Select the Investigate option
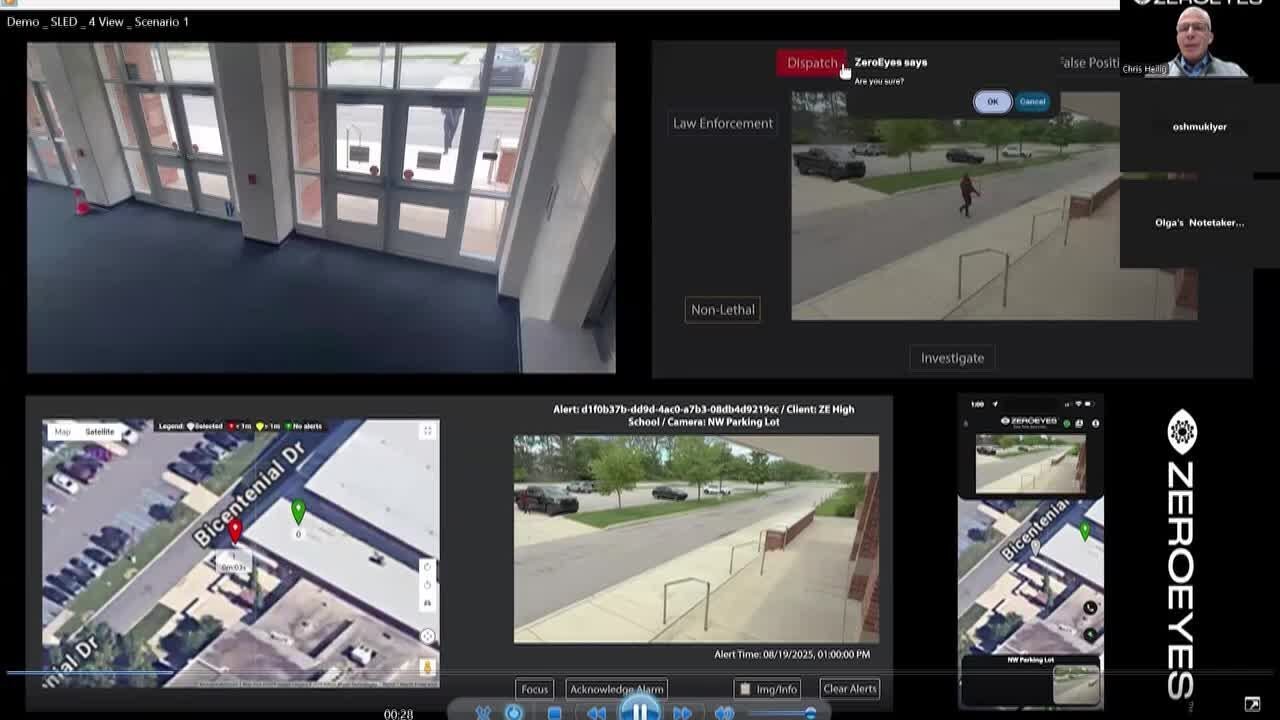 [x=952, y=357]
